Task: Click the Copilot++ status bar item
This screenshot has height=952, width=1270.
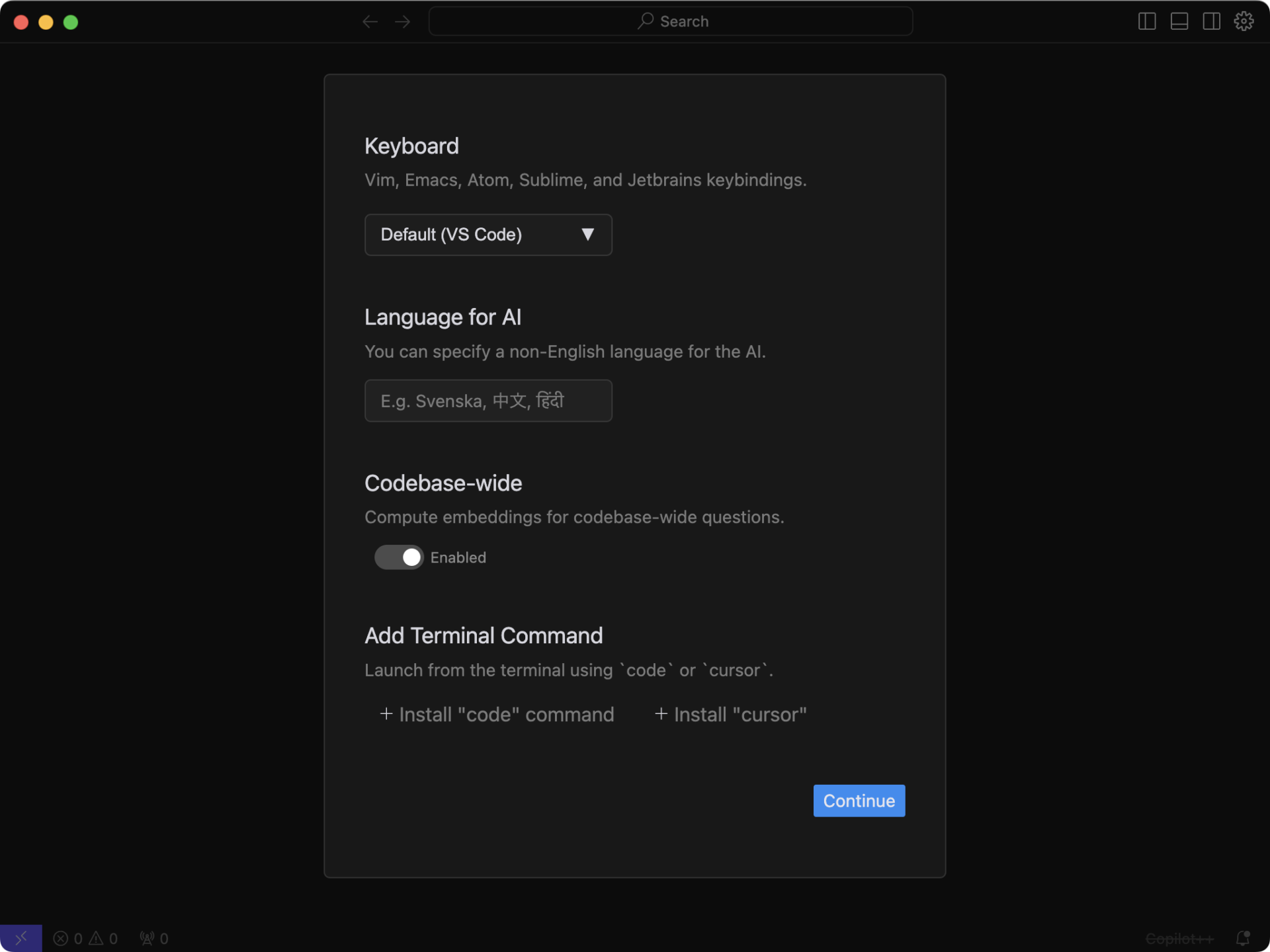Action: pyautogui.click(x=1179, y=938)
